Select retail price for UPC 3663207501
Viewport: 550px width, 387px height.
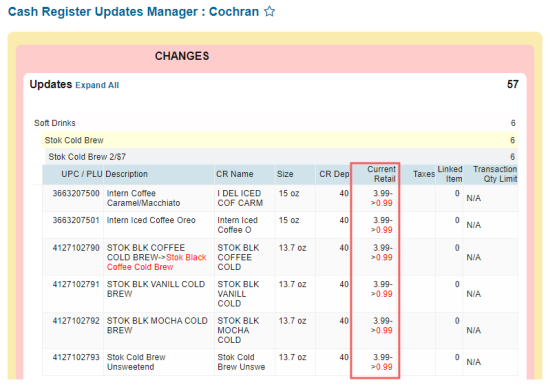point(382,225)
